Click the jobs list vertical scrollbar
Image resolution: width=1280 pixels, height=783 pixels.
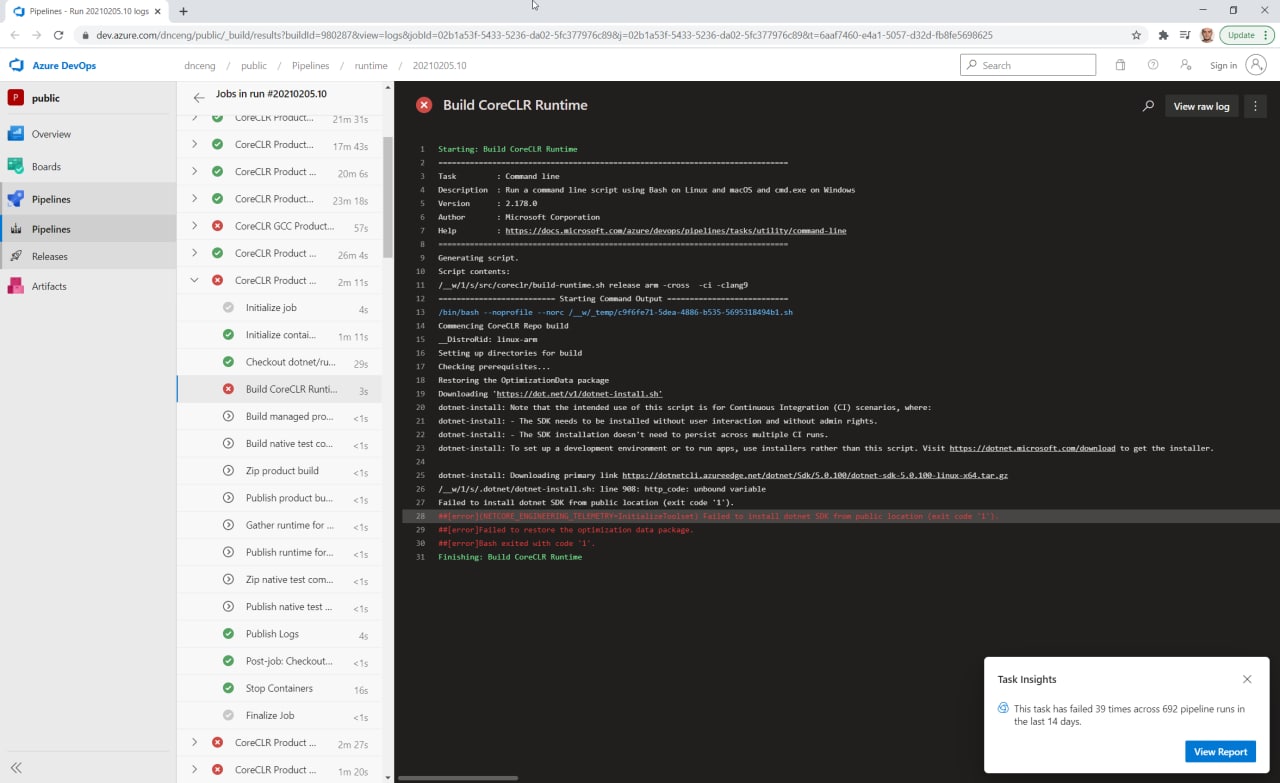[x=388, y=200]
